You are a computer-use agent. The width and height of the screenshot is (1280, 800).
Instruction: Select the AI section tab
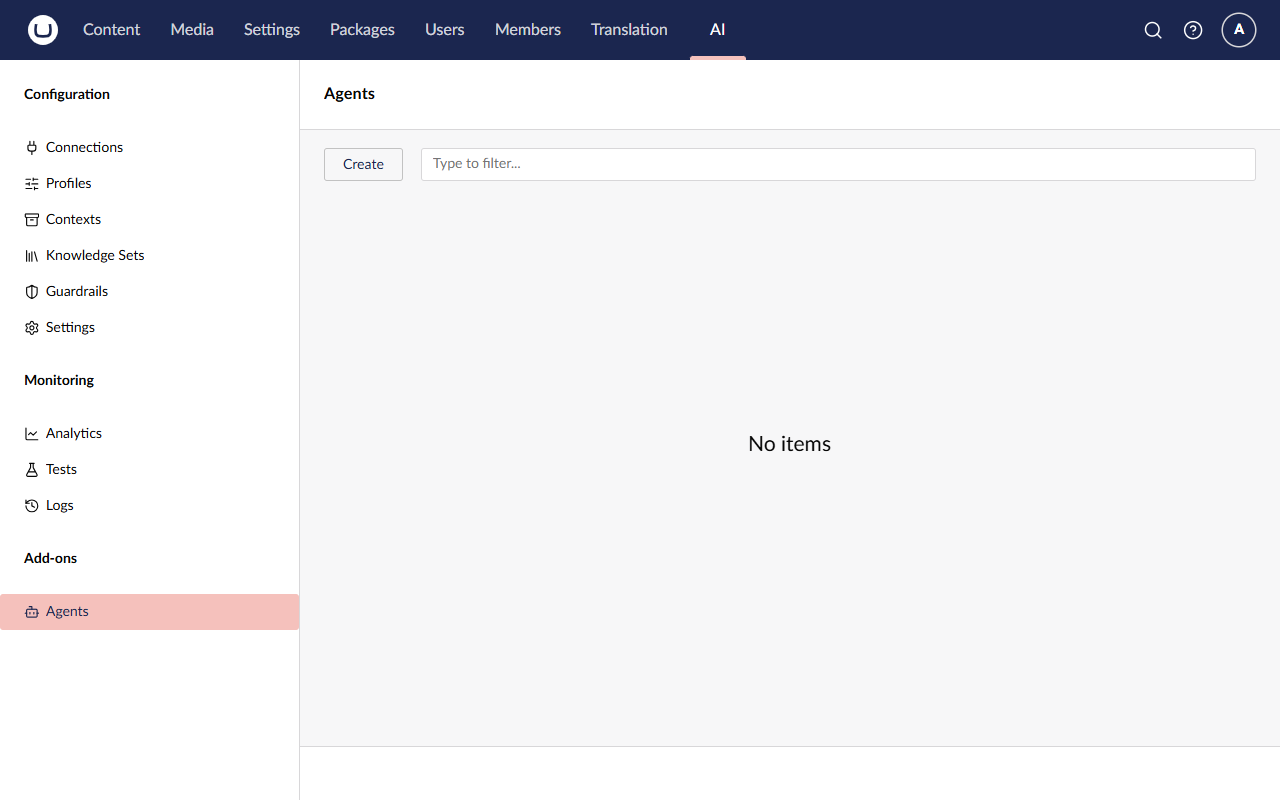click(x=718, y=30)
